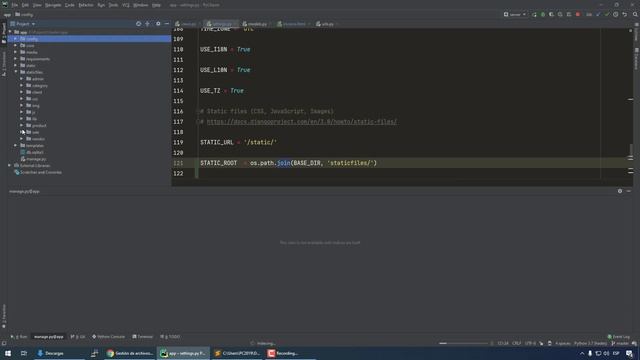The height and width of the screenshot is (360, 640).
Task: Open the Project view selector dropdown
Action: [23, 24]
